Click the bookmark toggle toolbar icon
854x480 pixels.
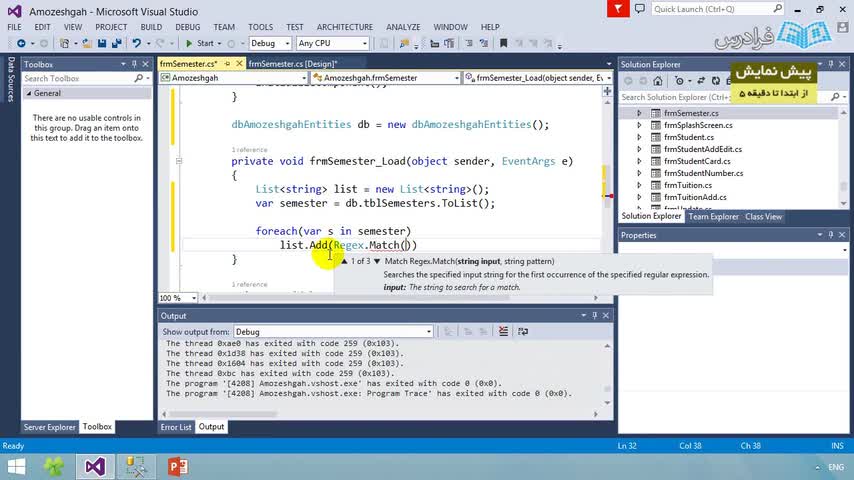(x=503, y=43)
